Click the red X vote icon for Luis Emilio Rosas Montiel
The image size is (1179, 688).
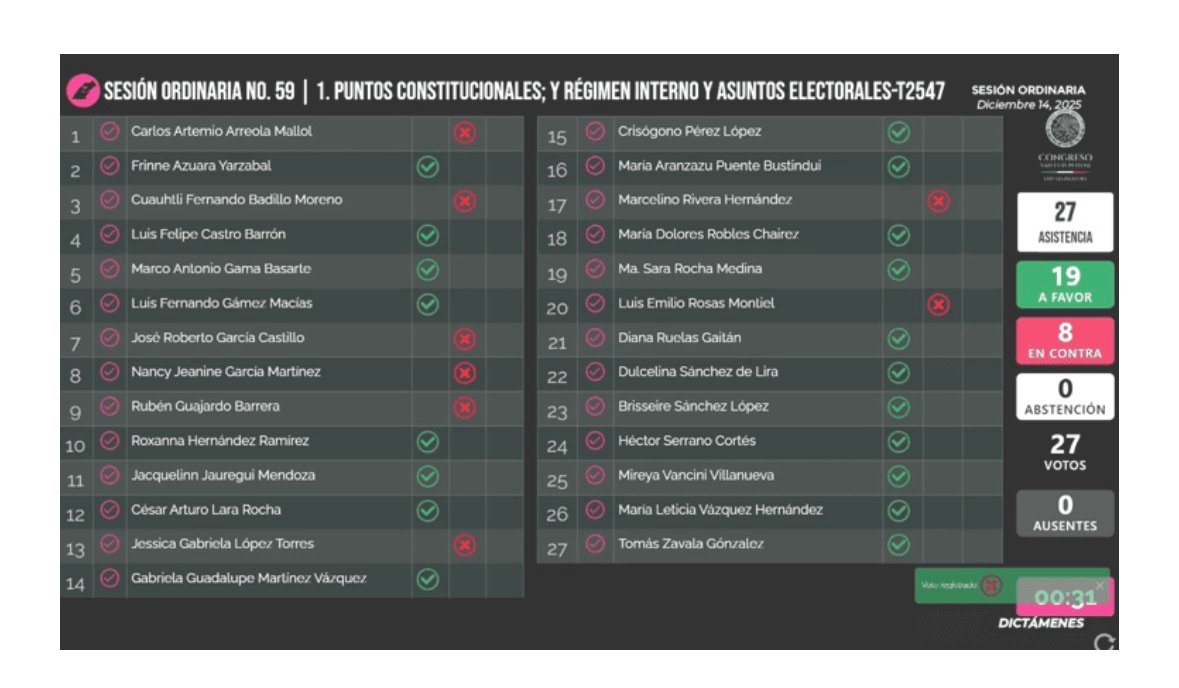tap(938, 304)
